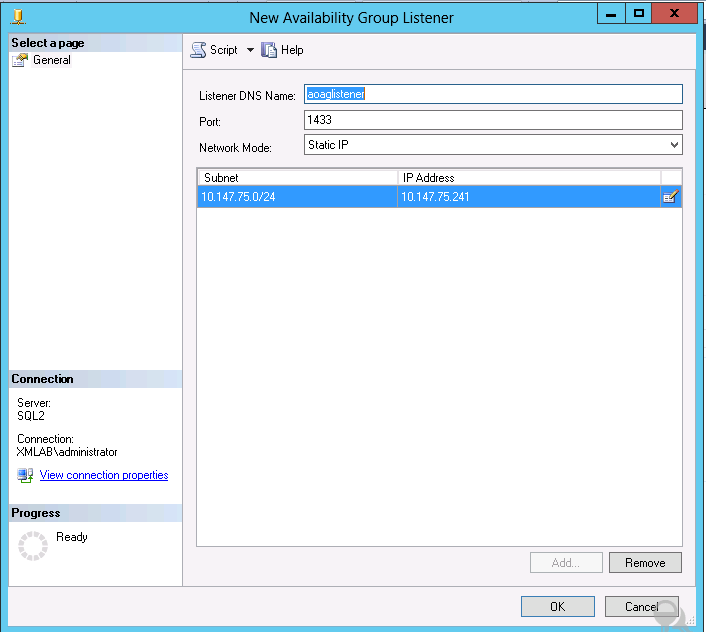706x632 pixels.
Task: Click the Listener DNS Name field
Action: [492, 94]
